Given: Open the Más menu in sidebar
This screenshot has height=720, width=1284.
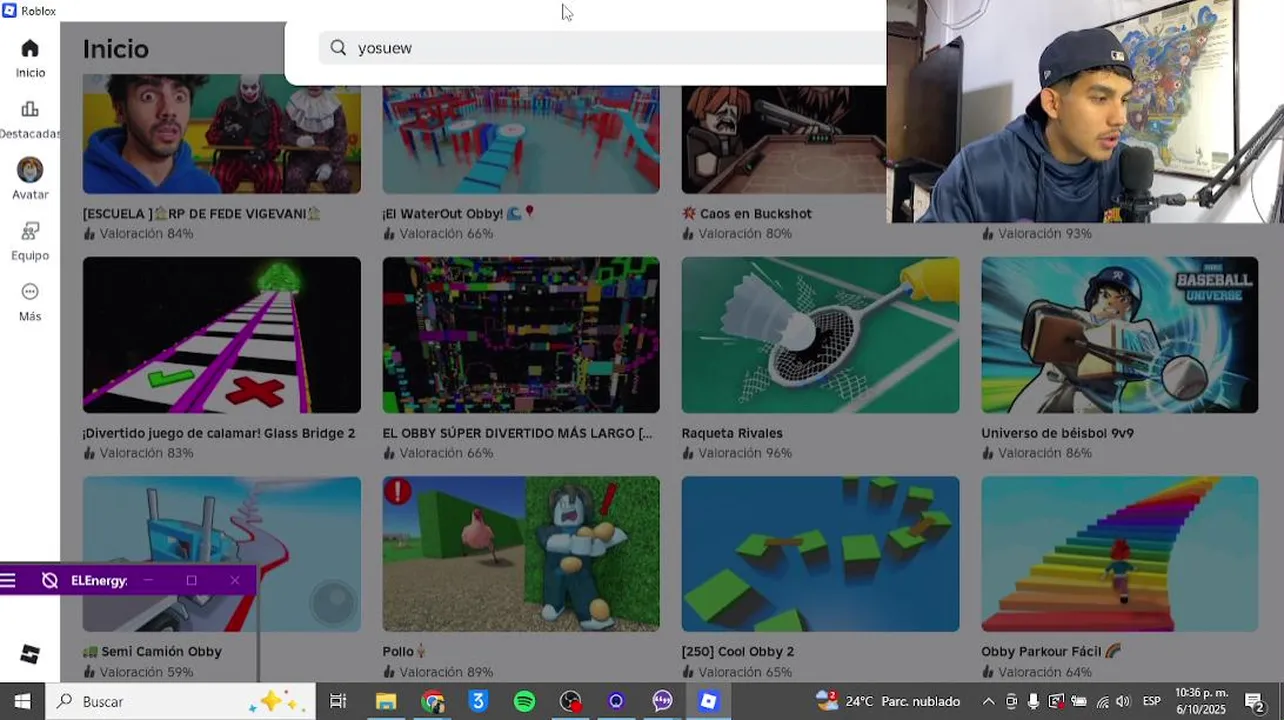Looking at the screenshot, I should tap(30, 302).
